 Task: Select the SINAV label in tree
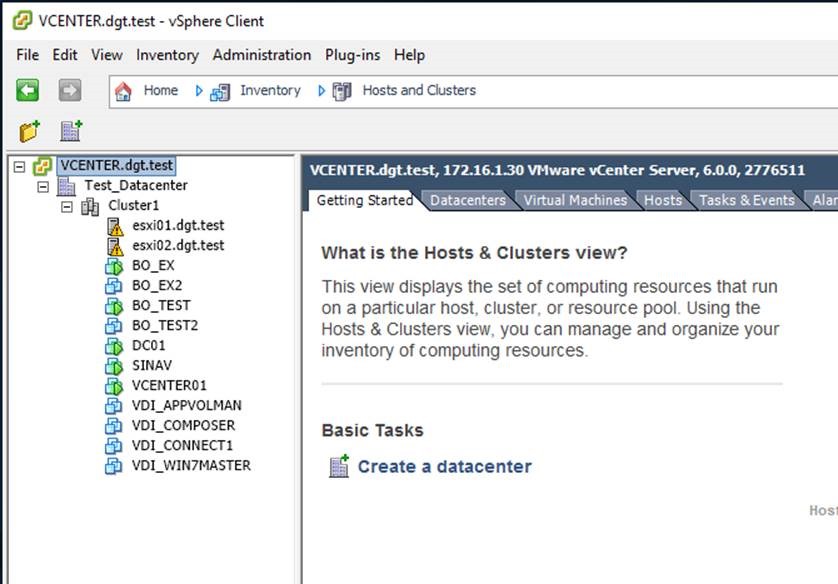click(x=152, y=365)
